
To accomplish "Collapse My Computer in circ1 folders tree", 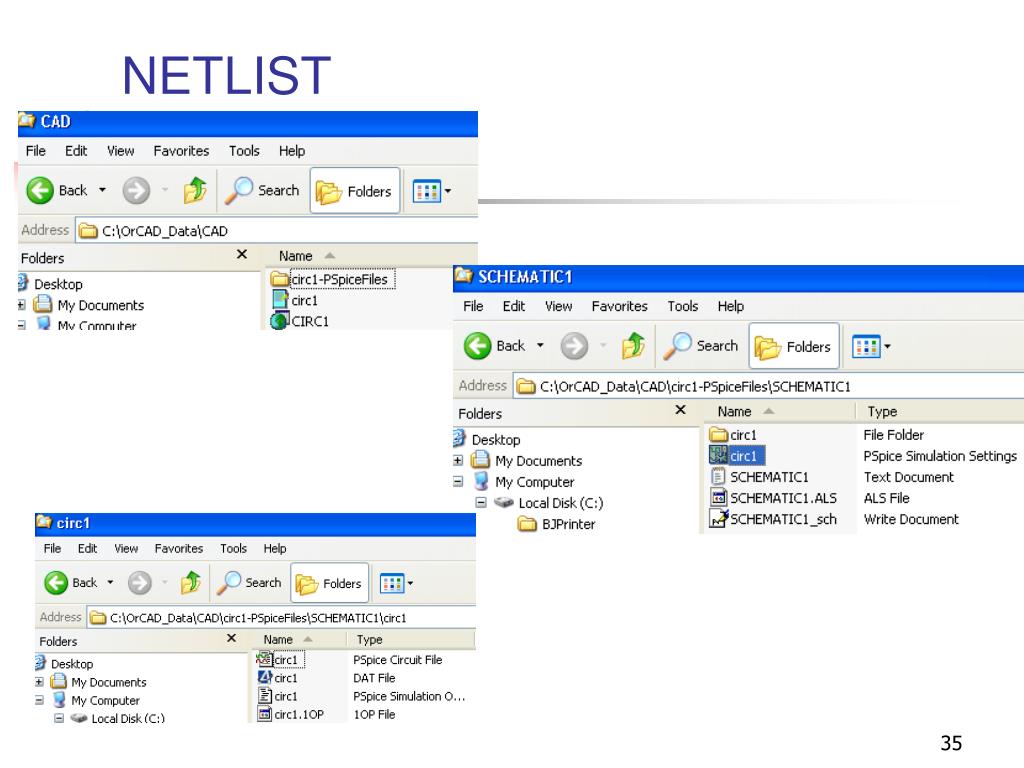I will pos(39,700).
